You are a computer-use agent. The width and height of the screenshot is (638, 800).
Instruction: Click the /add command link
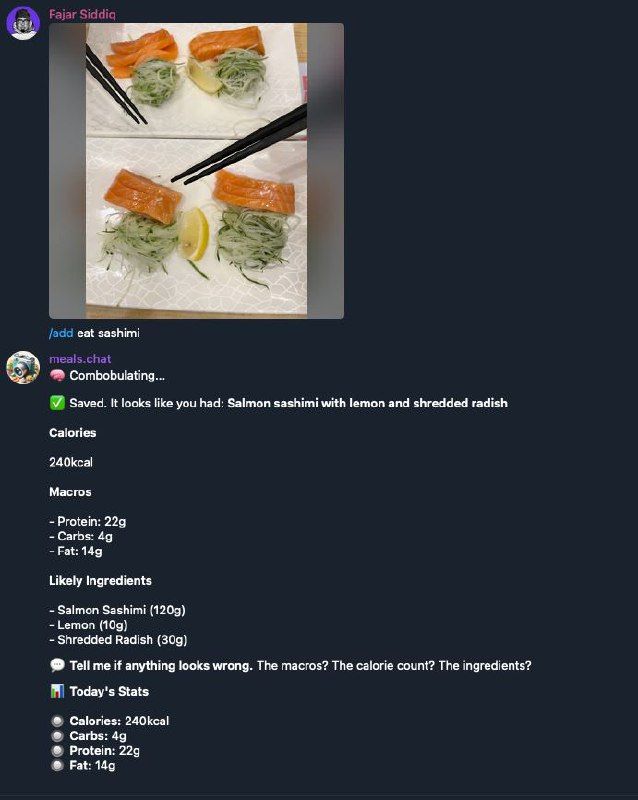pyautogui.click(x=61, y=333)
